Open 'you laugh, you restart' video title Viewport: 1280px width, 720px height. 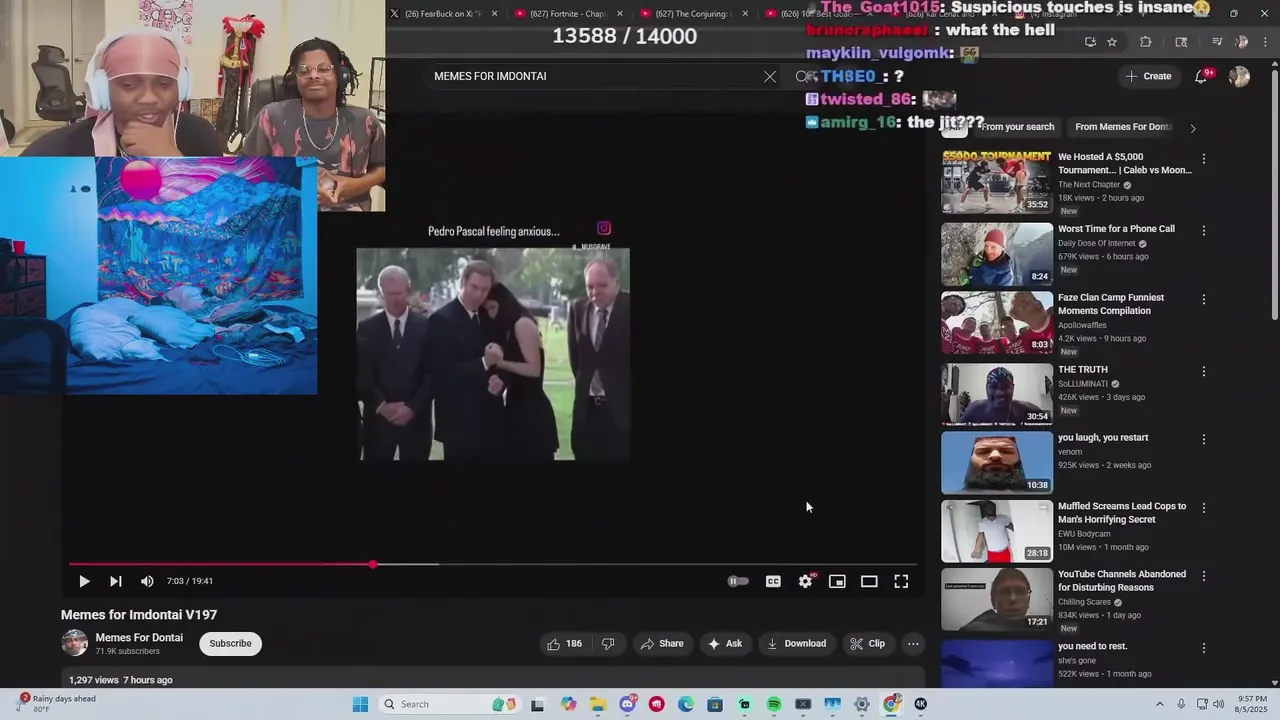click(x=1103, y=438)
